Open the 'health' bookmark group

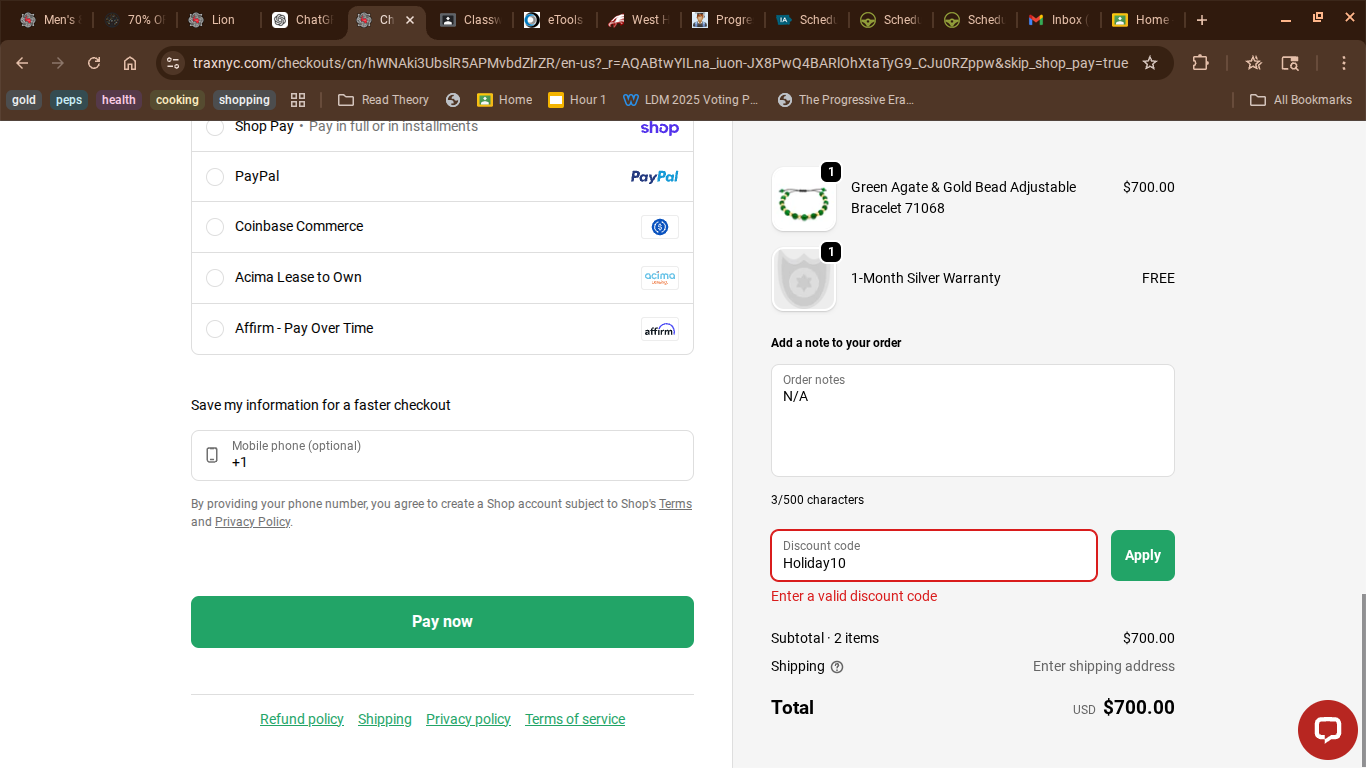119,100
